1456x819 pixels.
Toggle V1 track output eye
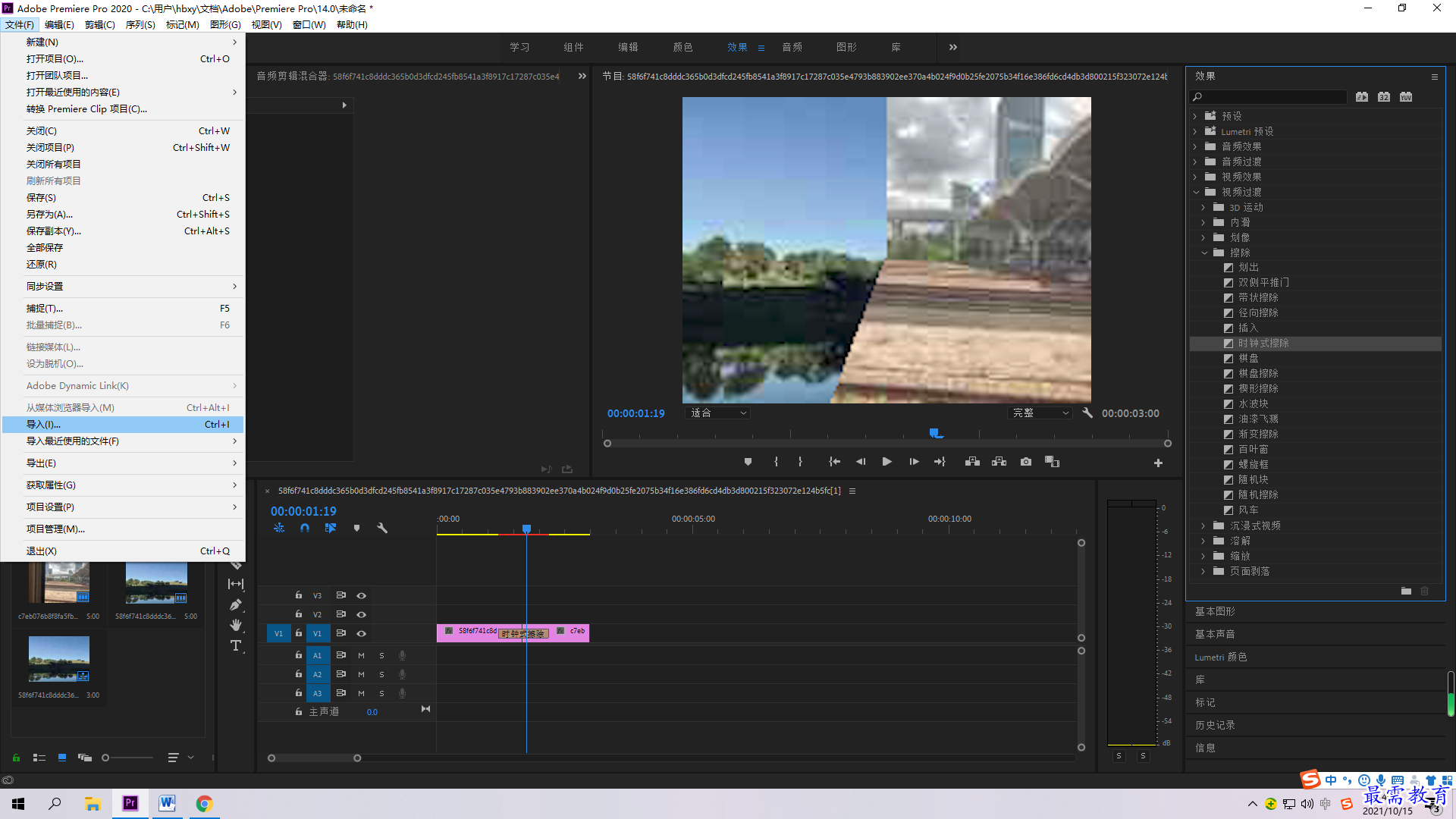tap(361, 633)
